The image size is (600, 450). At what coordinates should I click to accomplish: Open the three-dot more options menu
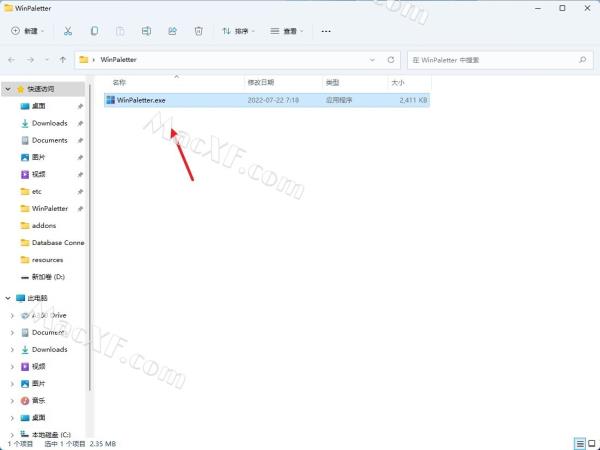326,31
